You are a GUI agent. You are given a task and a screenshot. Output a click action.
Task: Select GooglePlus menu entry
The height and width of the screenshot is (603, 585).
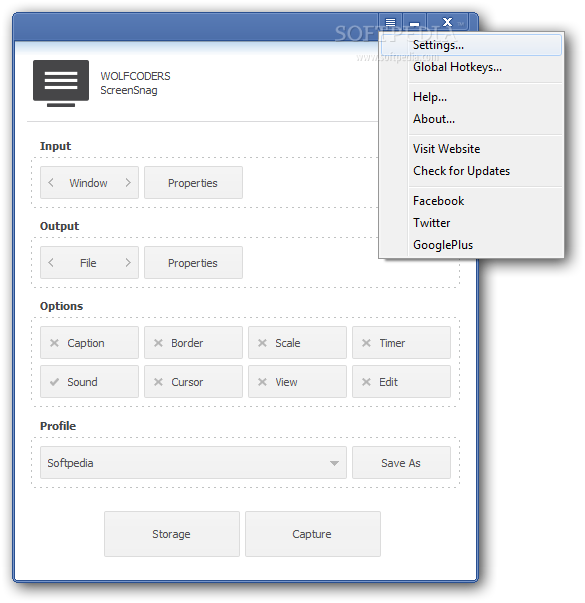471,245
